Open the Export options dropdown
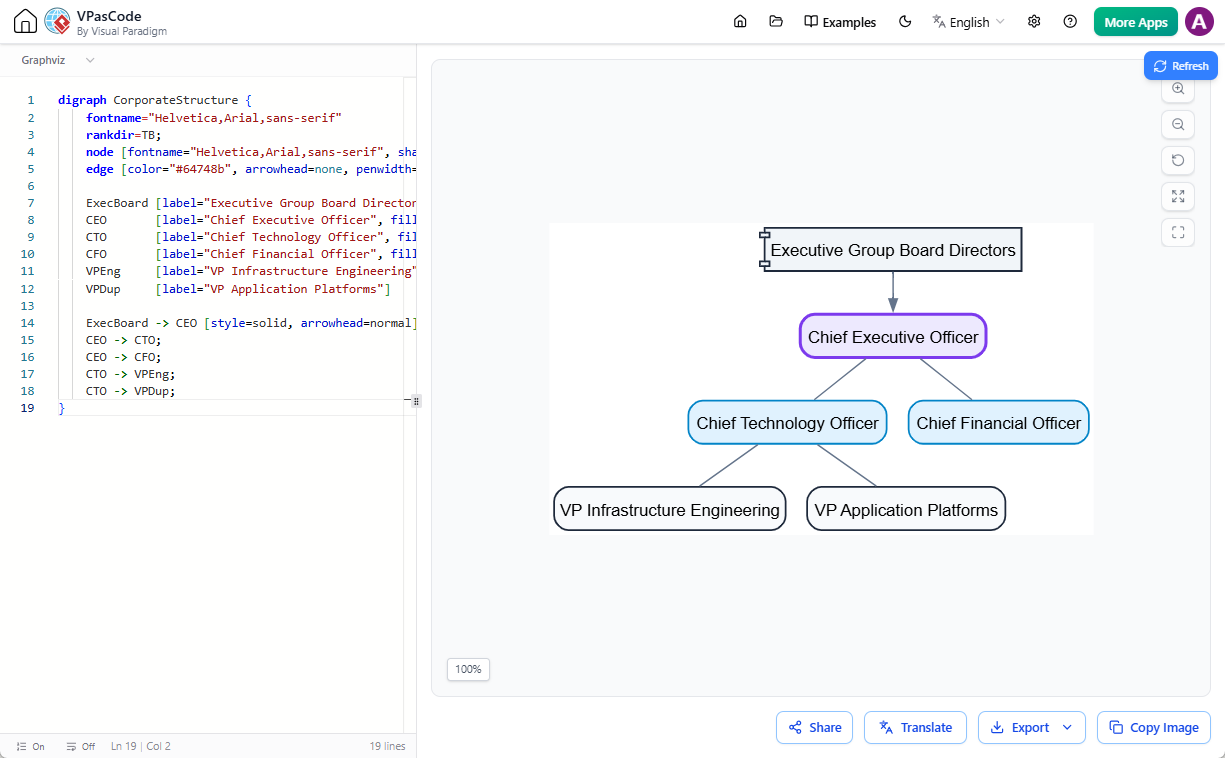The width and height of the screenshot is (1225, 758). (1031, 727)
